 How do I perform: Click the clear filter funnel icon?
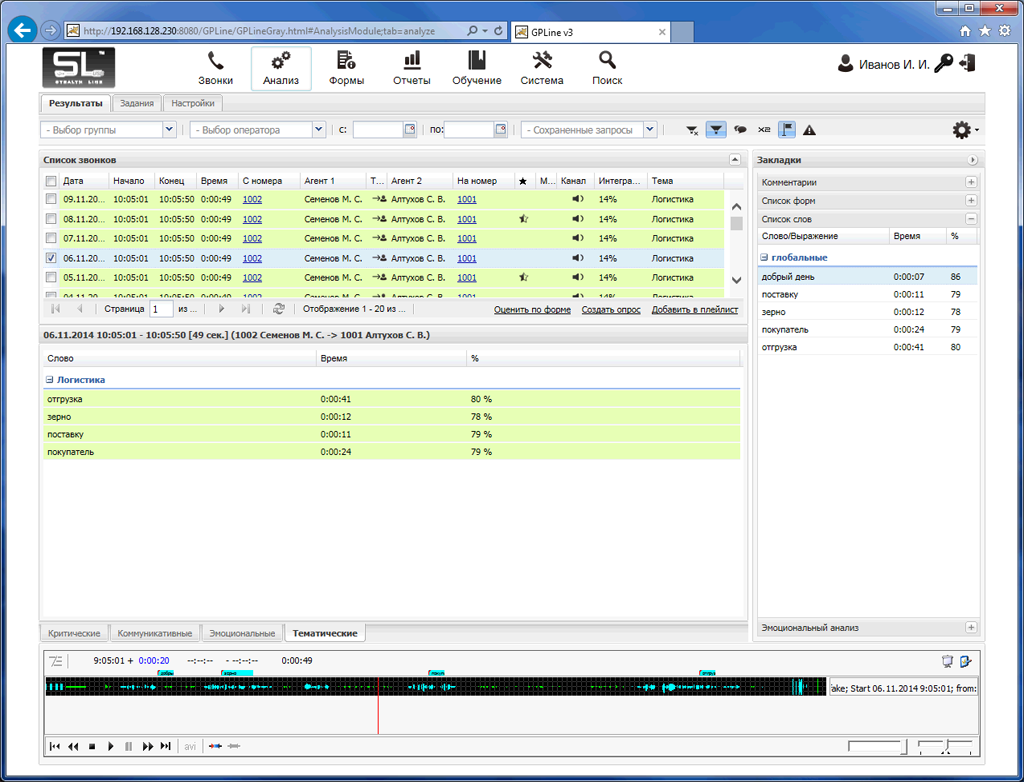pyautogui.click(x=692, y=130)
